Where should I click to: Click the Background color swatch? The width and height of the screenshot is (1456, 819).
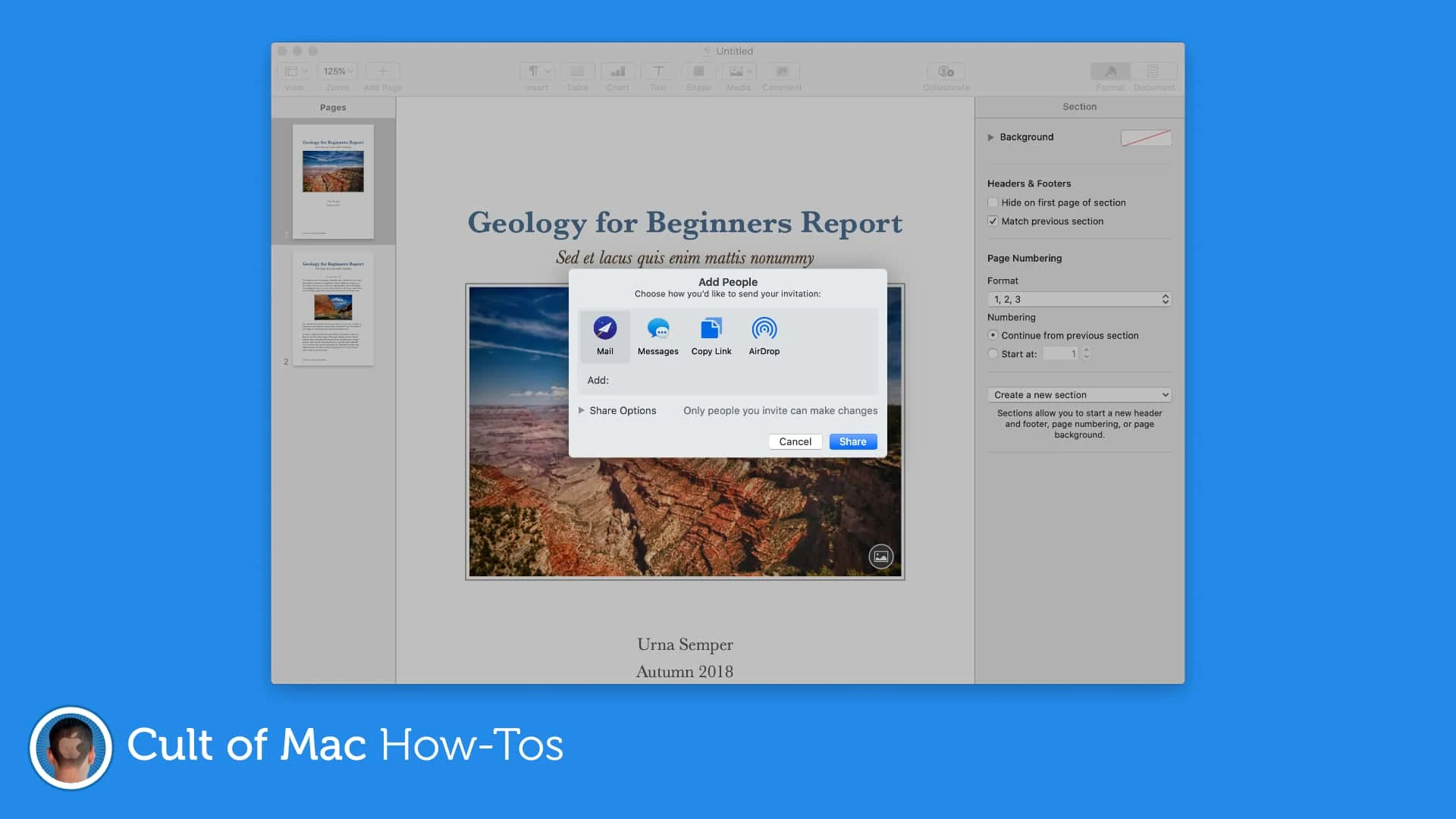click(x=1146, y=137)
